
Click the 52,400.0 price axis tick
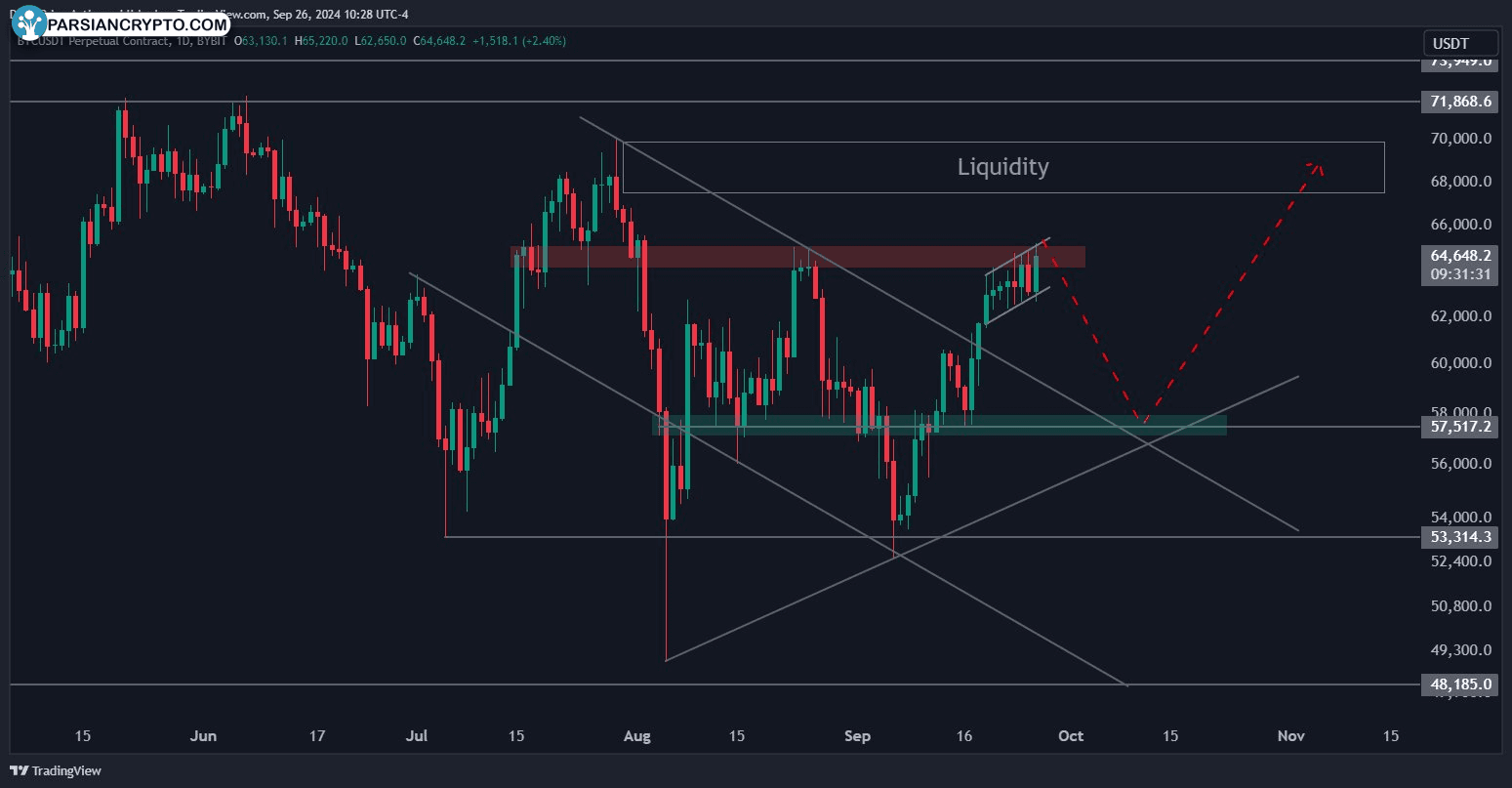pos(1460,561)
